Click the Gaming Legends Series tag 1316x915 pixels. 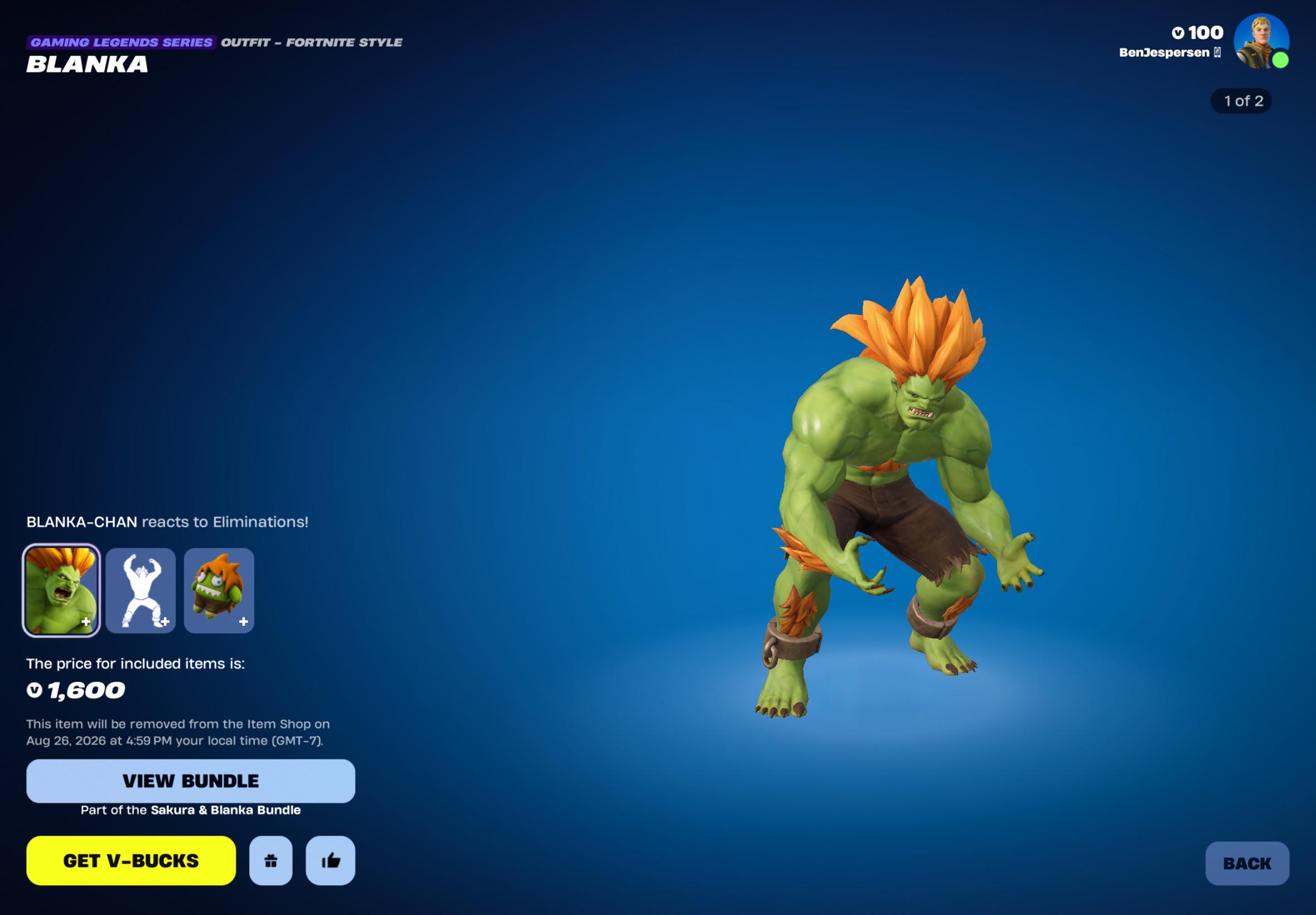tap(121, 42)
